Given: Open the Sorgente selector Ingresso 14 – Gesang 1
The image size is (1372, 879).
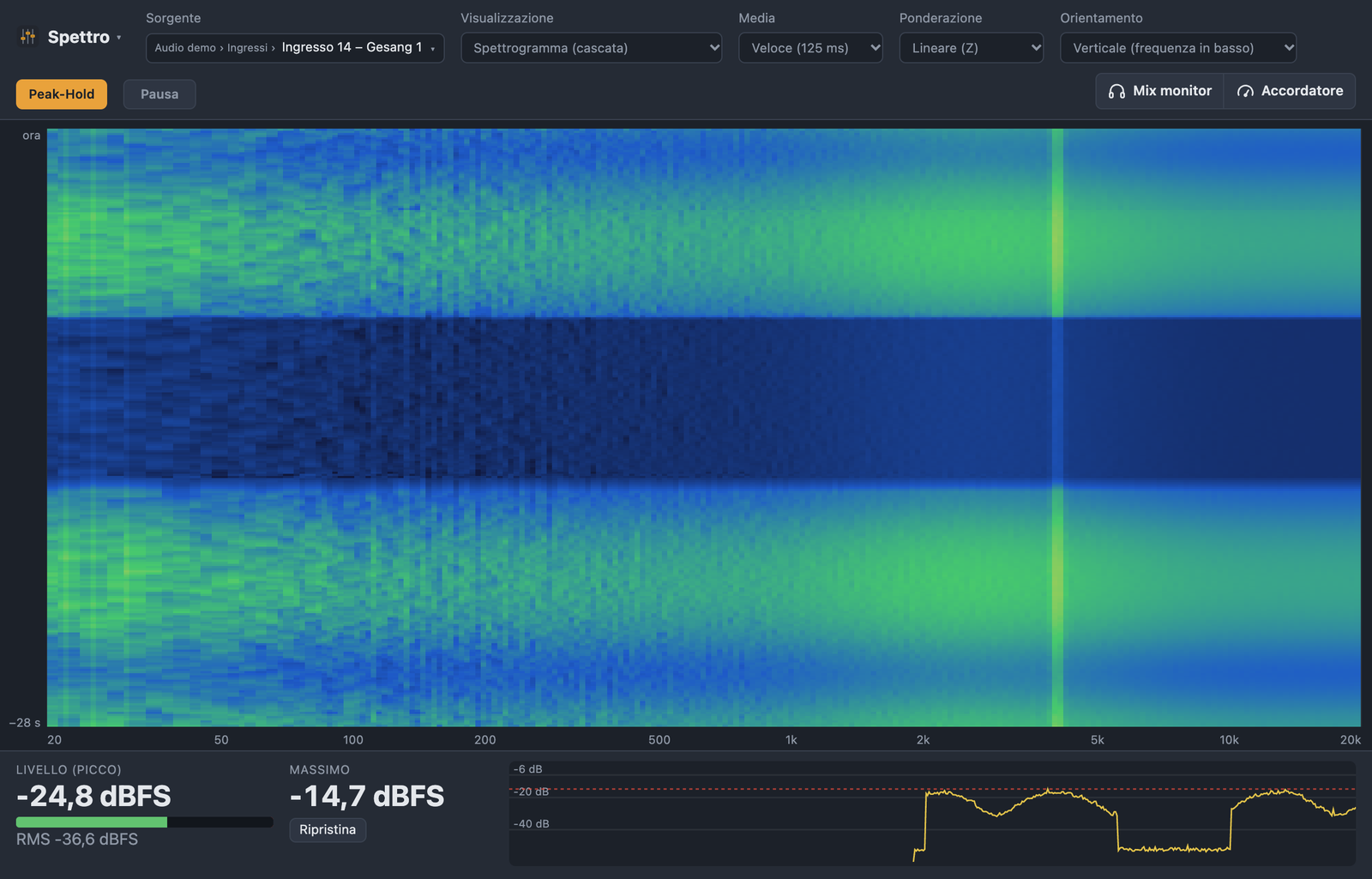Looking at the screenshot, I should 295,48.
